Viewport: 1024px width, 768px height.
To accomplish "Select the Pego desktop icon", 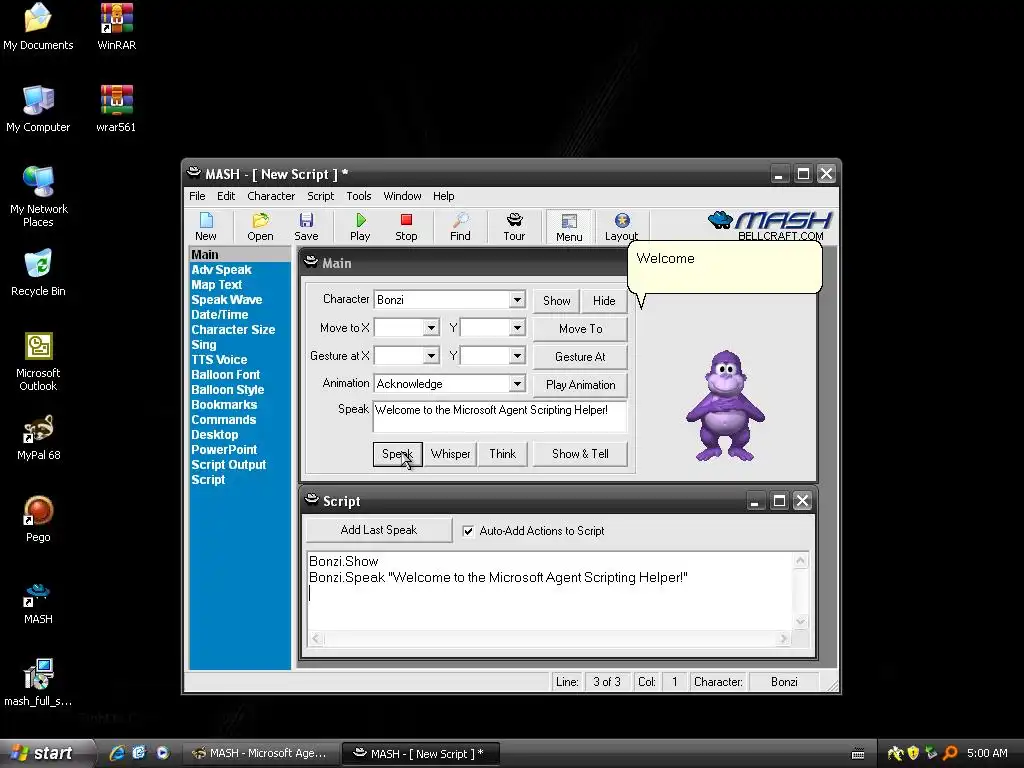I will 38,519.
